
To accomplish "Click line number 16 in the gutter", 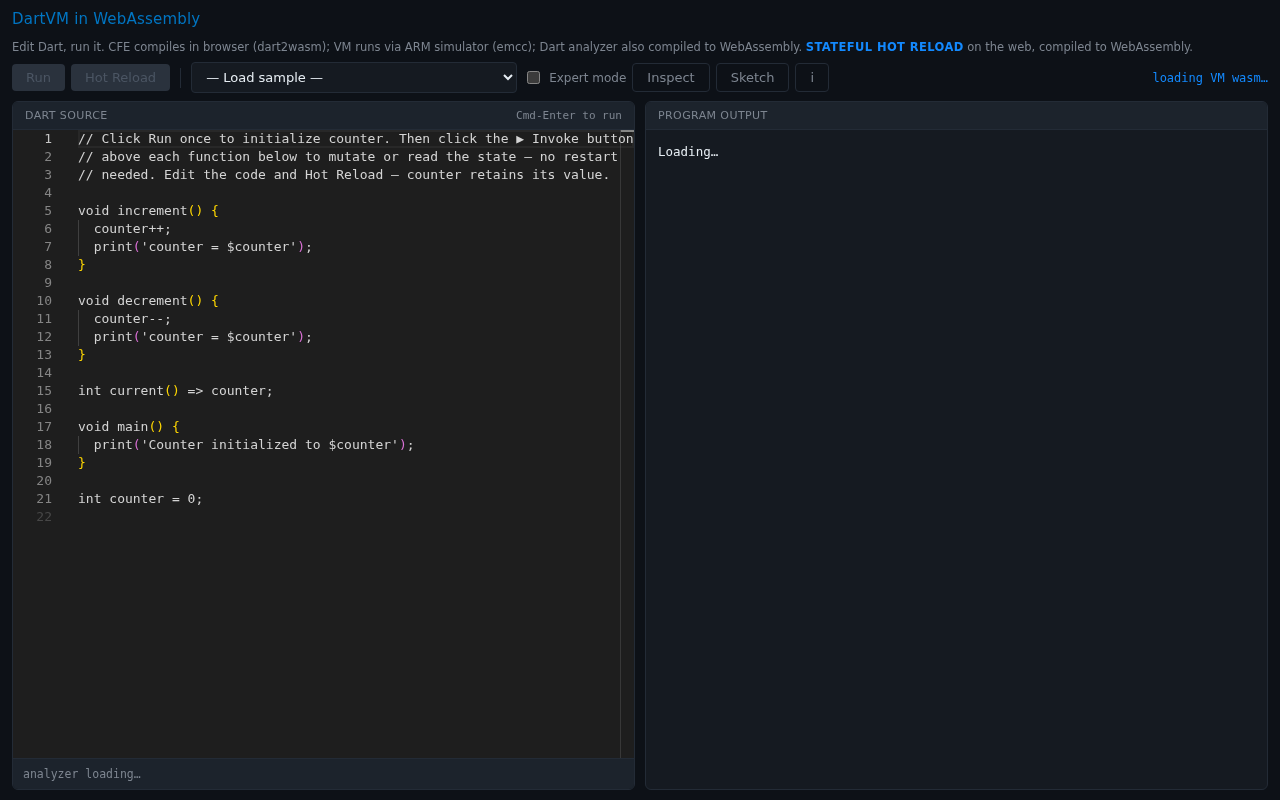I will point(44,409).
